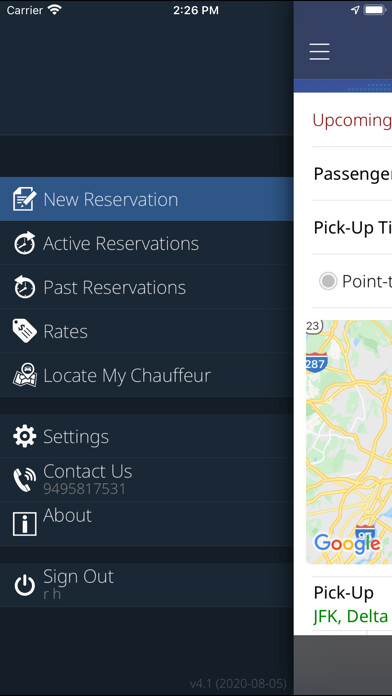Image resolution: width=392 pixels, height=696 pixels.
Task: Click the Sign Out power icon
Action: click(24, 585)
